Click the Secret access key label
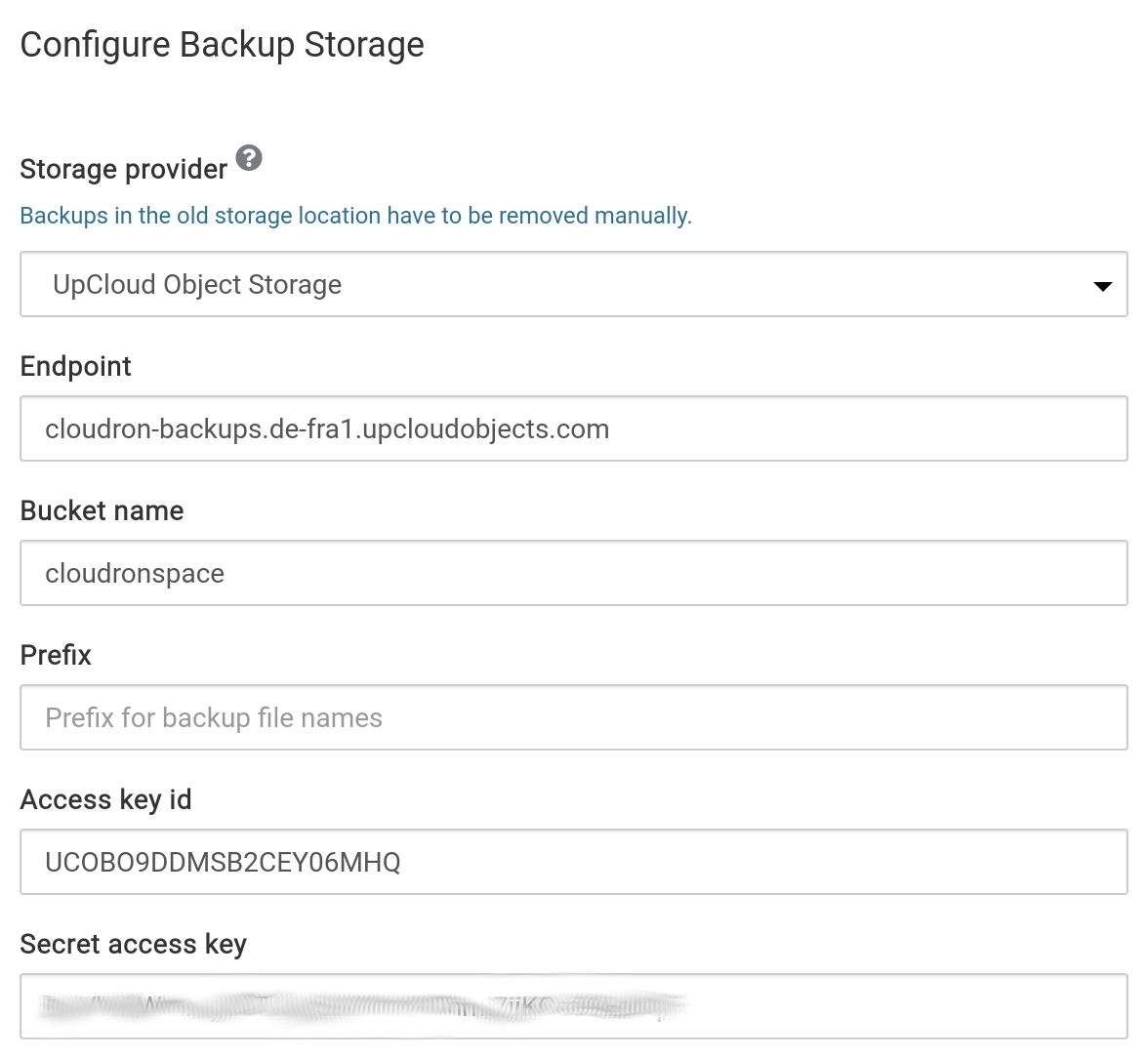1148x1058 pixels. 133,944
